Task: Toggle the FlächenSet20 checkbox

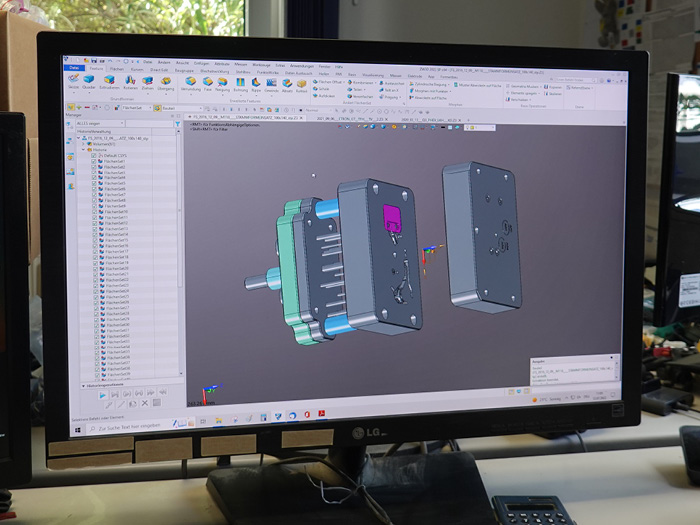Action: click(x=95, y=268)
